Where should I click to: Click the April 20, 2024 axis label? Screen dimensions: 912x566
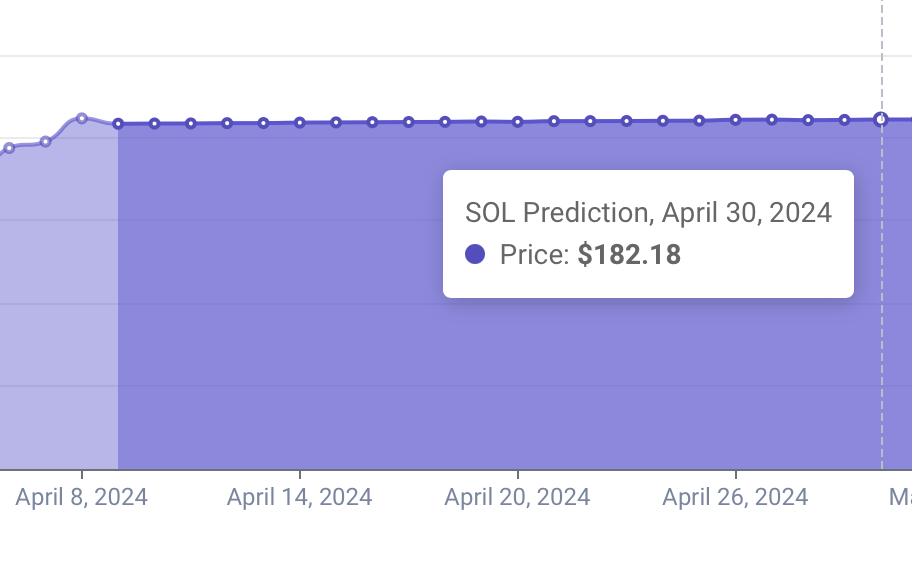pos(518,497)
